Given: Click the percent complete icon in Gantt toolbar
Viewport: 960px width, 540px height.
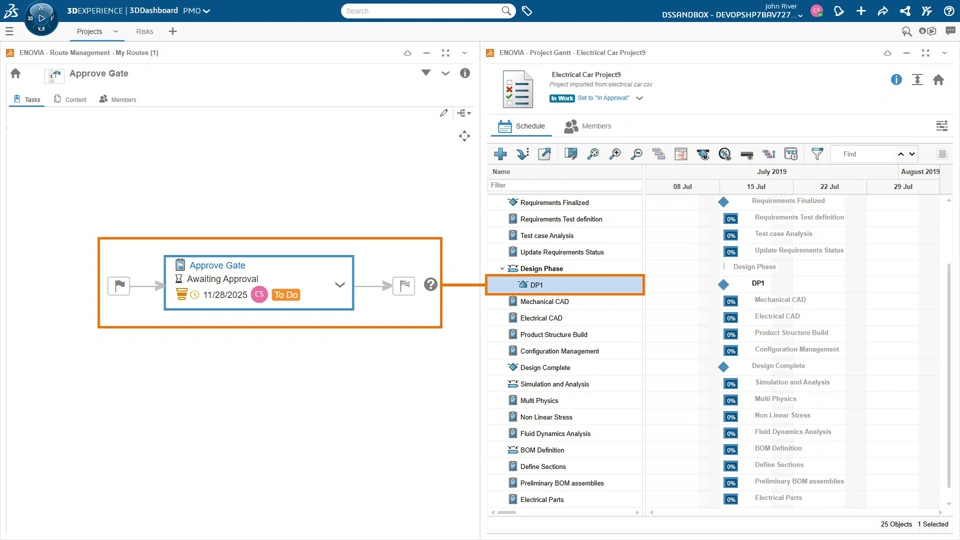Looking at the screenshot, I should pyautogui.click(x=725, y=154).
